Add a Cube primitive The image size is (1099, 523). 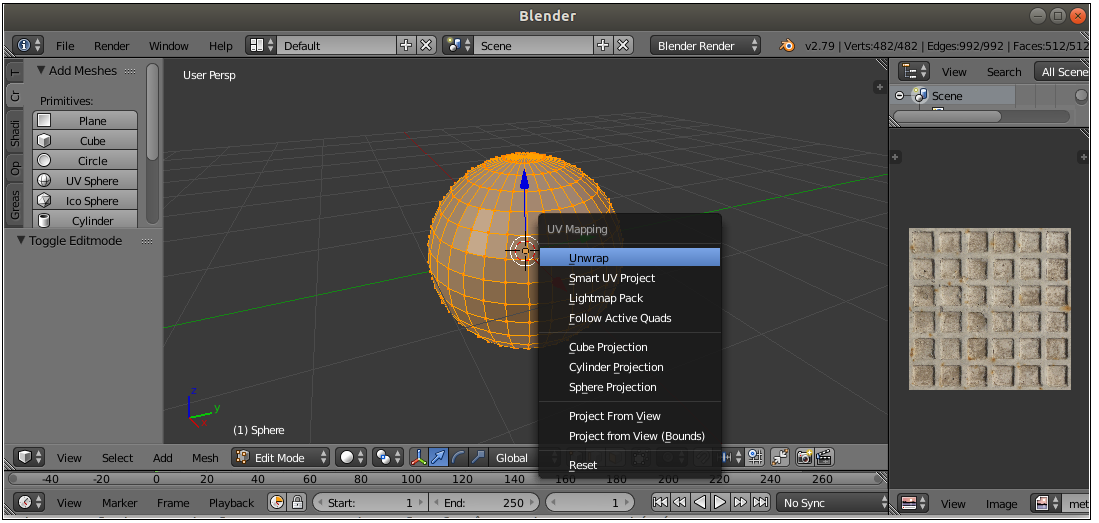(x=85, y=141)
